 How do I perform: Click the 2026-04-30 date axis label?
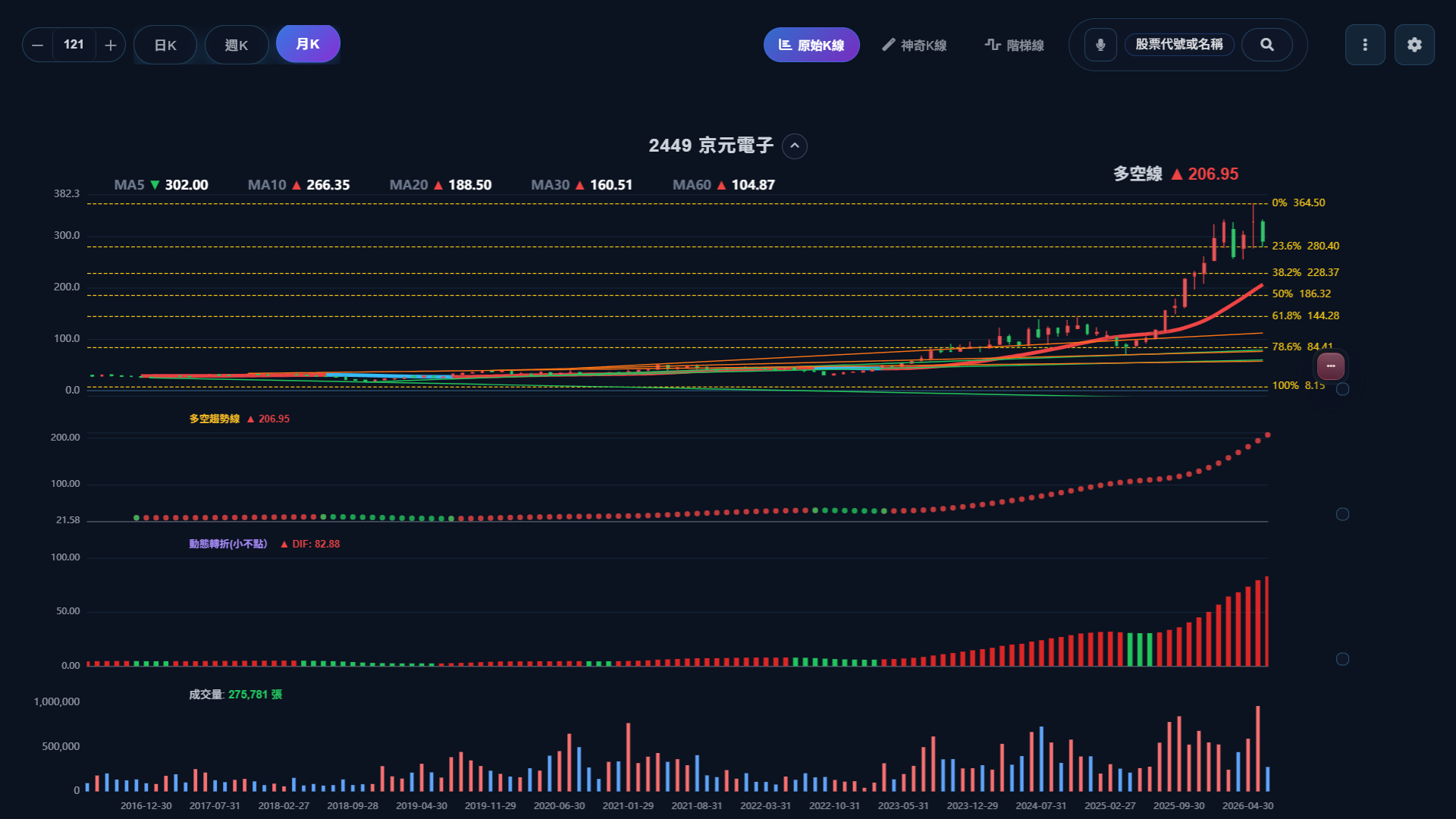click(x=1247, y=805)
